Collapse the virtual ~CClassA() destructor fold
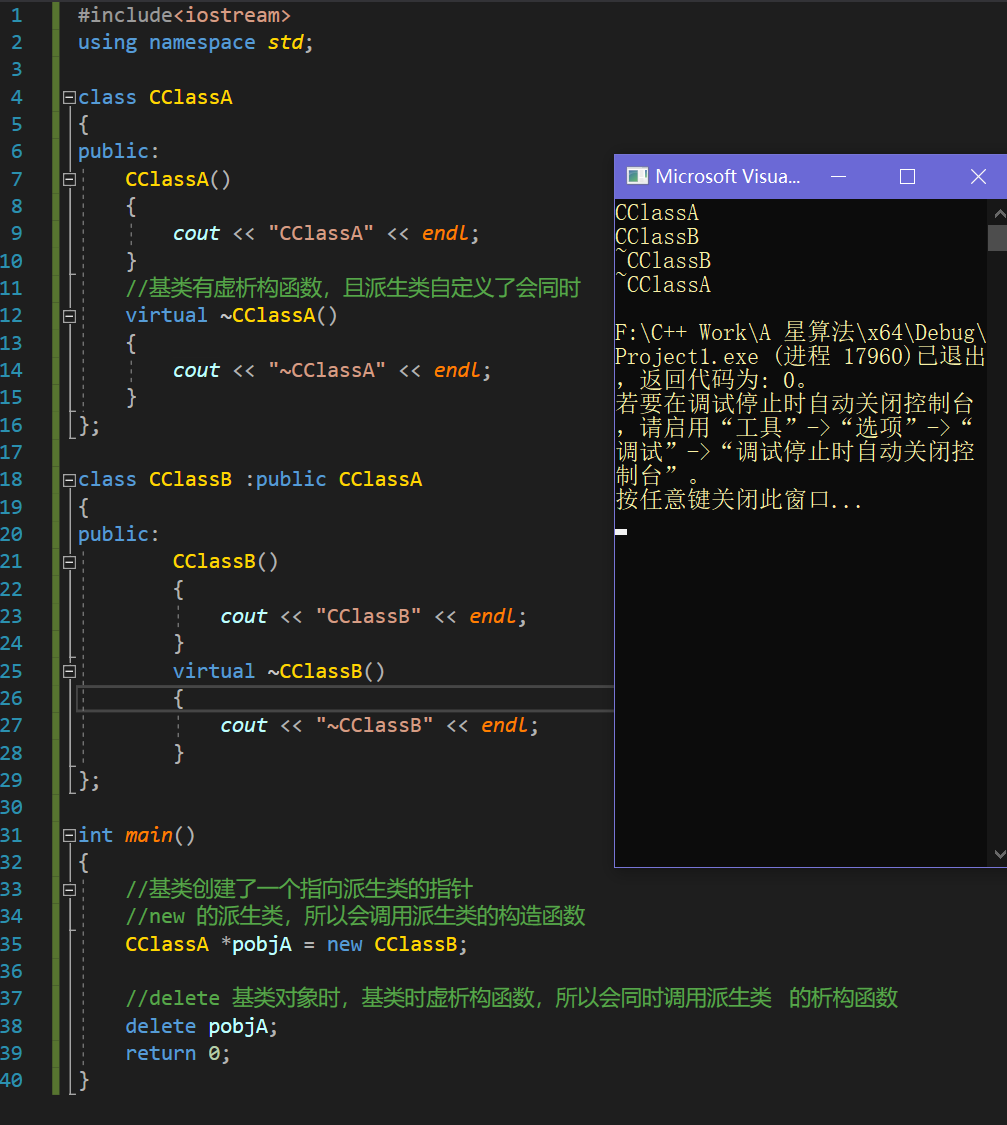Screen dimensions: 1007x1125 (x=70, y=316)
